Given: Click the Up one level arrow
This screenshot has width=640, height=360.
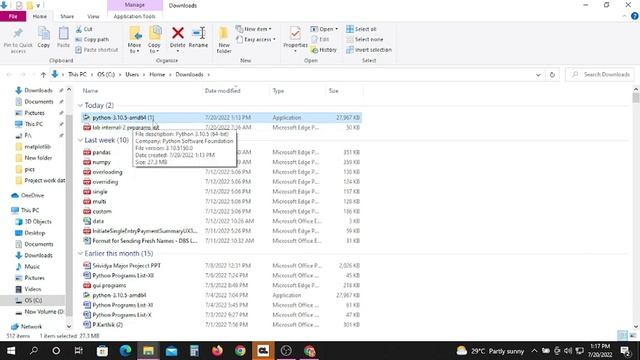Looking at the screenshot, I should click(x=43, y=75).
